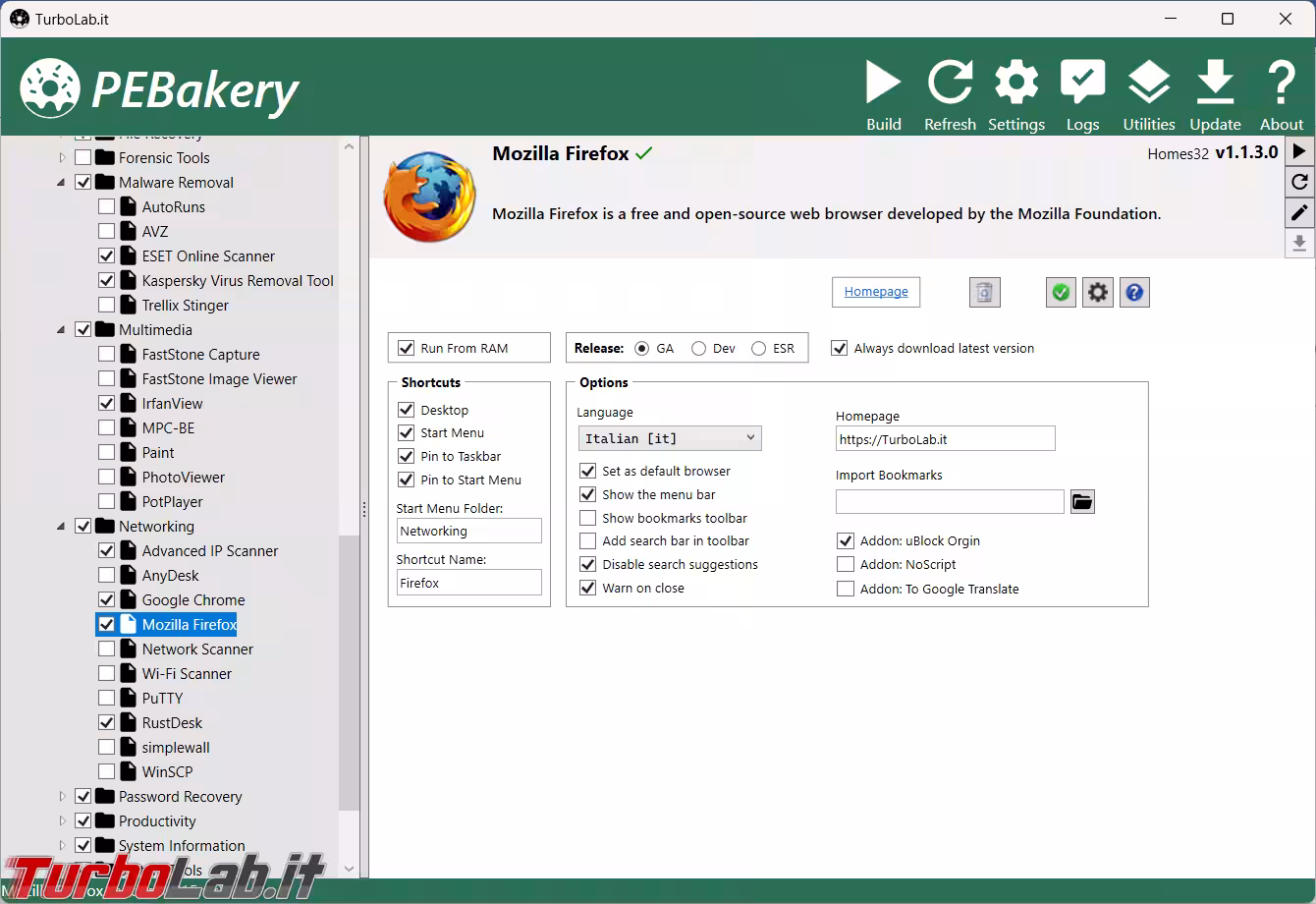Enable the Show bookmarks toolbar checkbox

tap(588, 518)
